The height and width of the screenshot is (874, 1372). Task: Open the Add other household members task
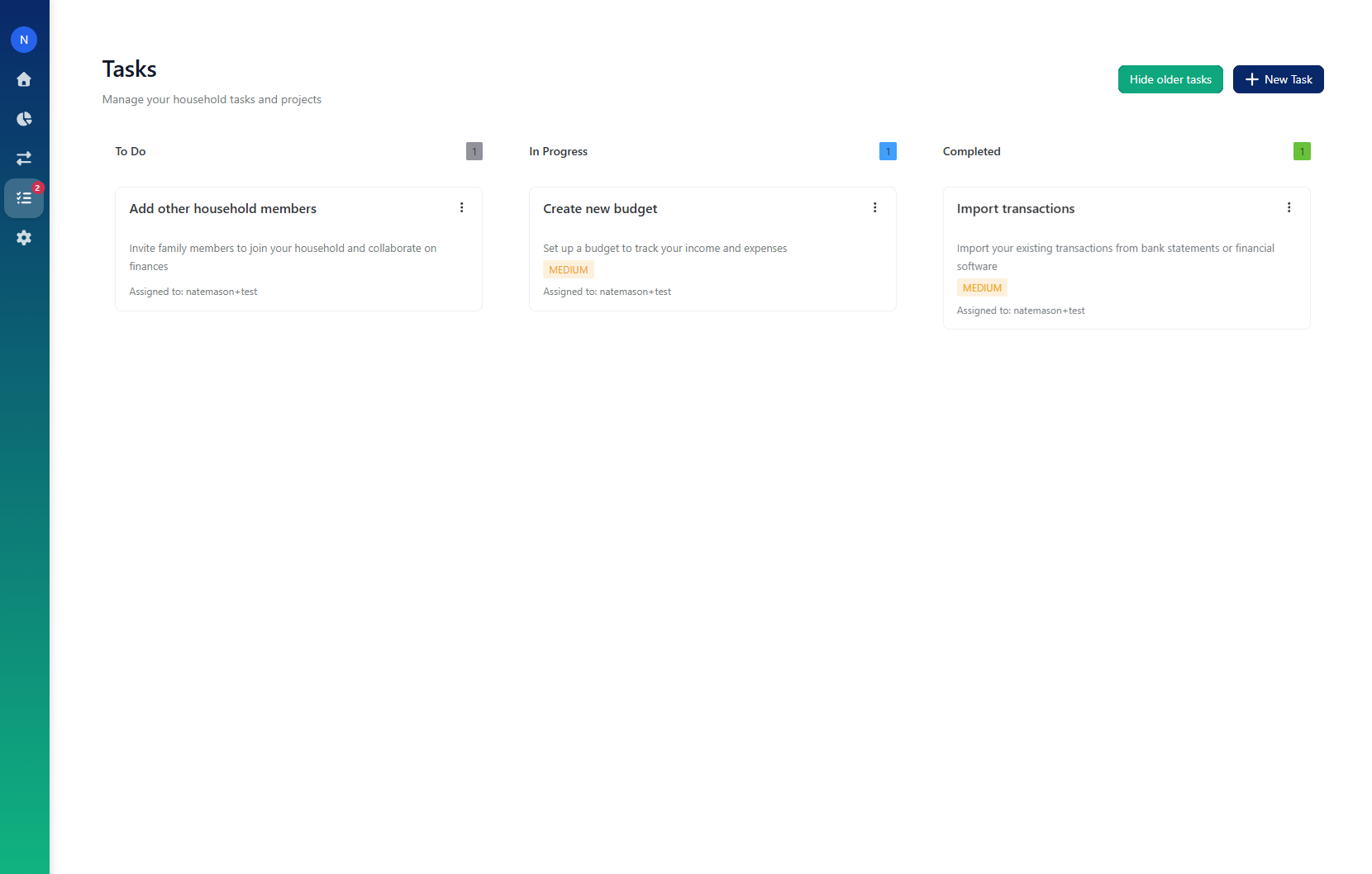pyautogui.click(x=222, y=208)
